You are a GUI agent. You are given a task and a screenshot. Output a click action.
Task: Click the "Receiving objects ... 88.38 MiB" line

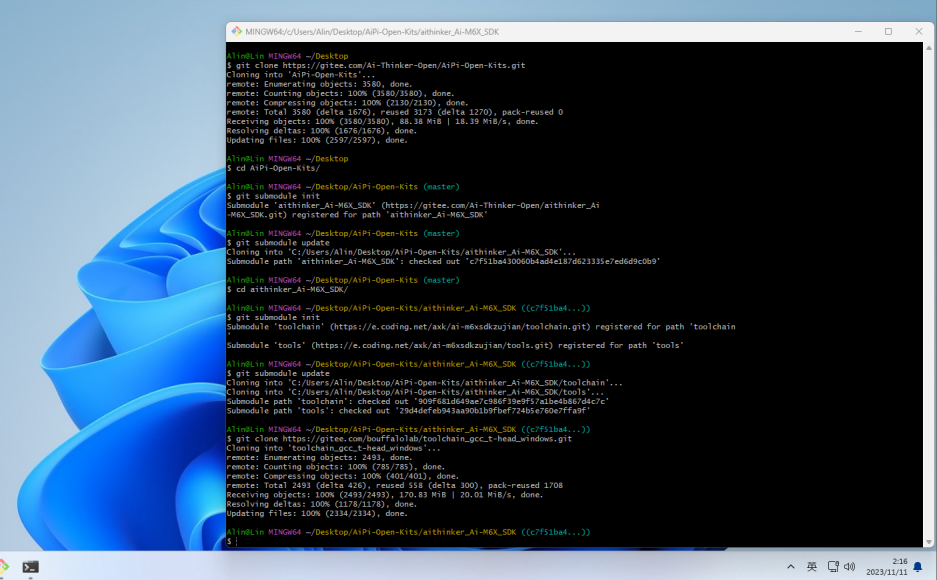382,121
